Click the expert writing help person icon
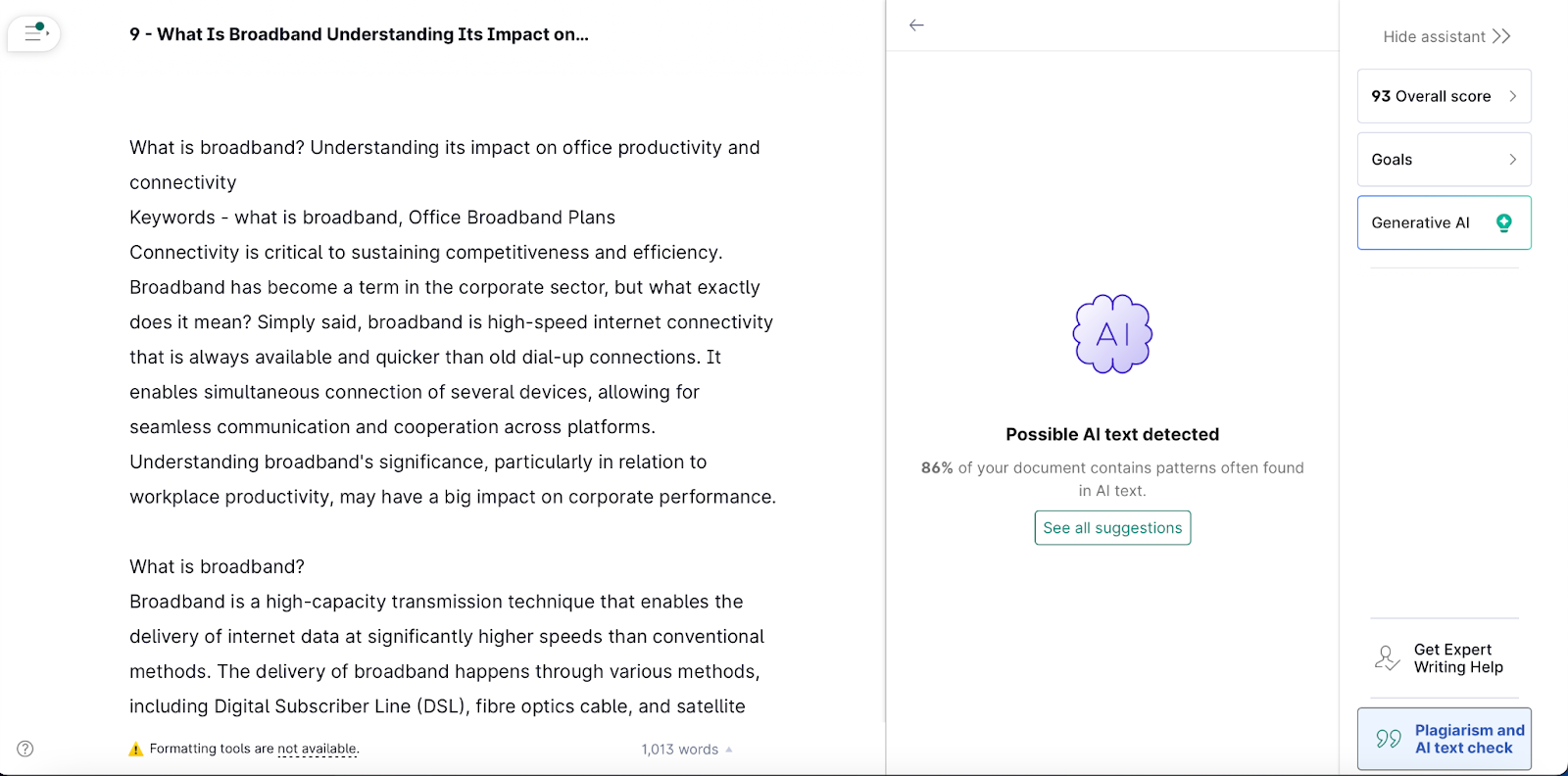The height and width of the screenshot is (776, 1568). tap(1387, 658)
